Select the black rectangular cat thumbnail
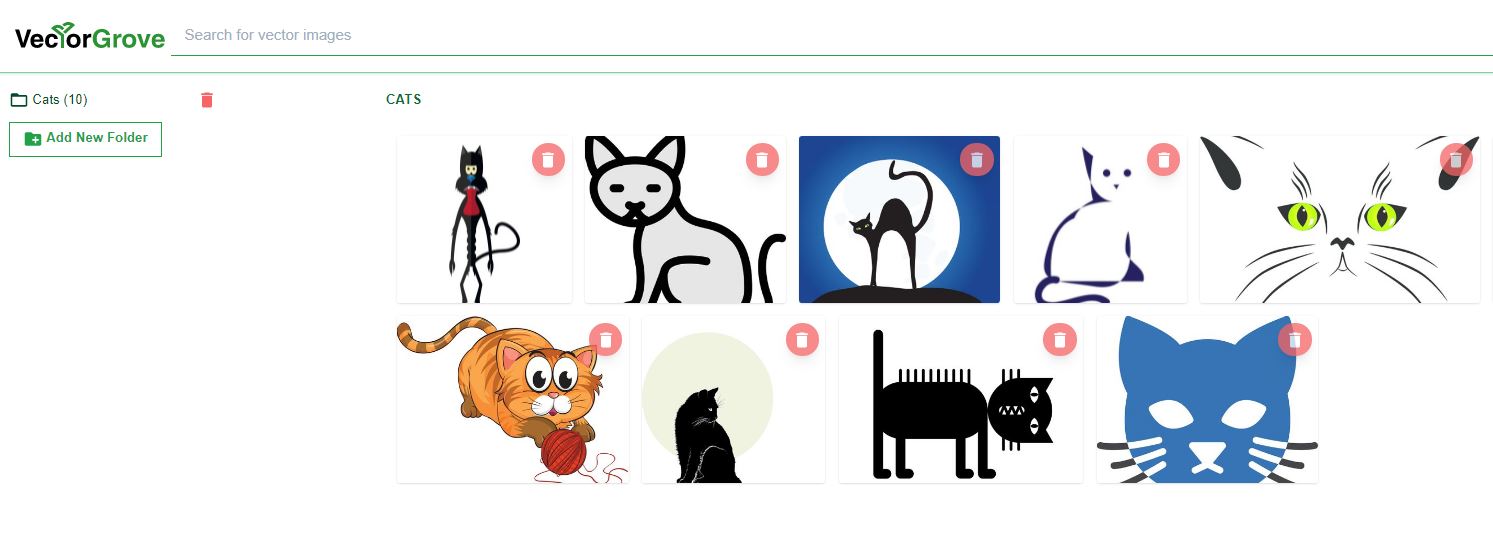This screenshot has height=542, width=1493. point(961,400)
